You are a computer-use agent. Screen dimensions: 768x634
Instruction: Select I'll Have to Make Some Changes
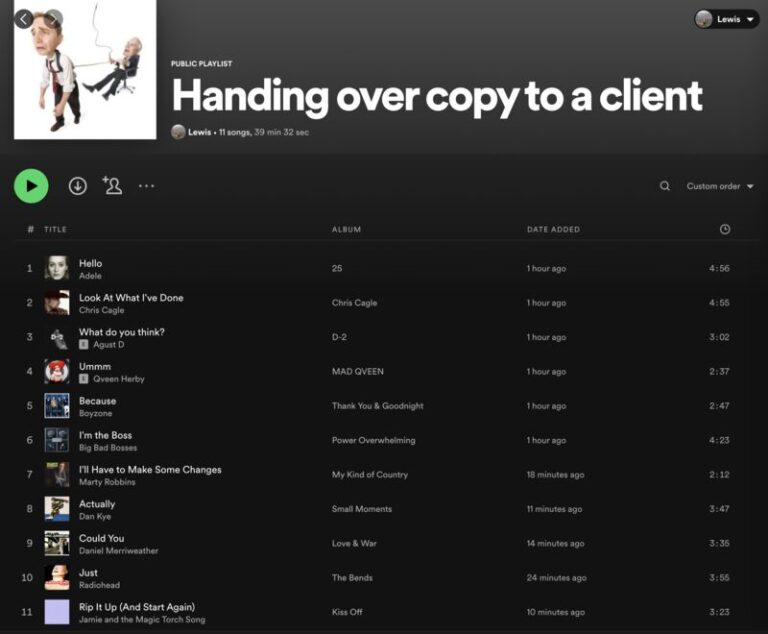150,469
